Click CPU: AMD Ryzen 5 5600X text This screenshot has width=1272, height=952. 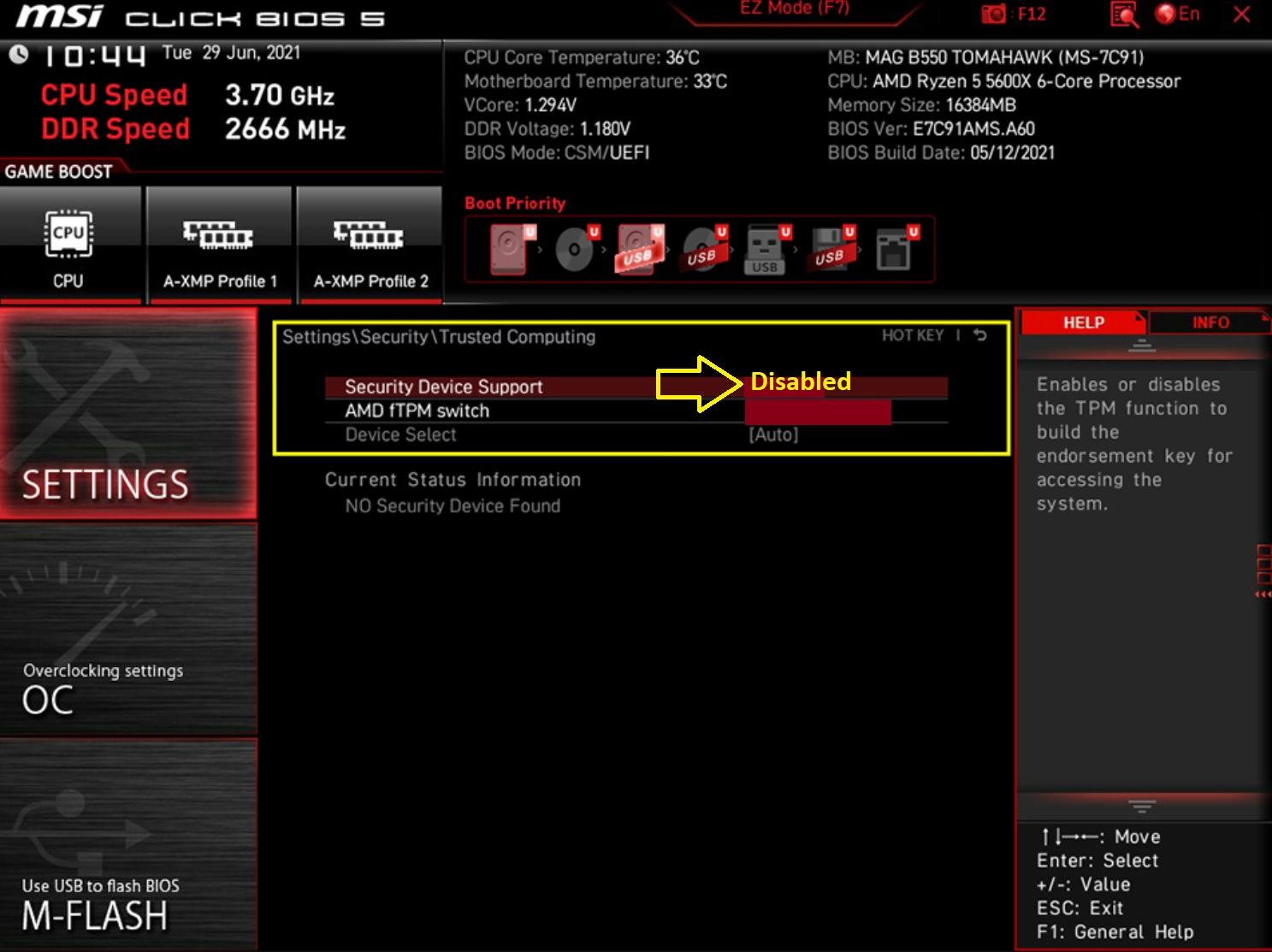click(1004, 81)
